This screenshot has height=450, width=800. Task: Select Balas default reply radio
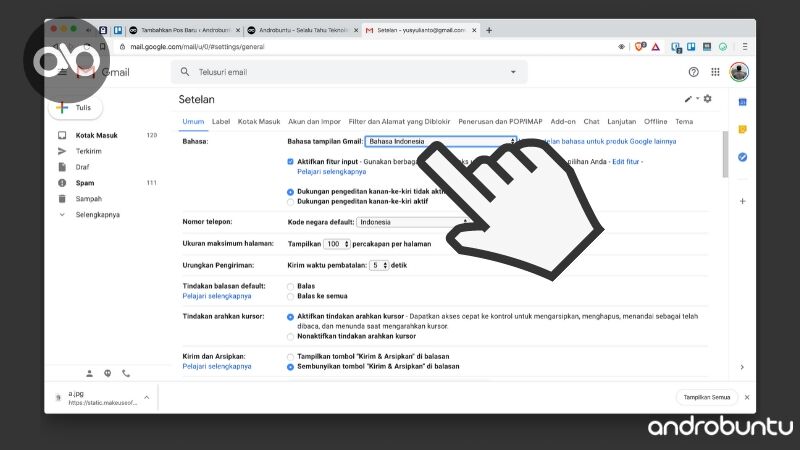pyautogui.click(x=290, y=286)
